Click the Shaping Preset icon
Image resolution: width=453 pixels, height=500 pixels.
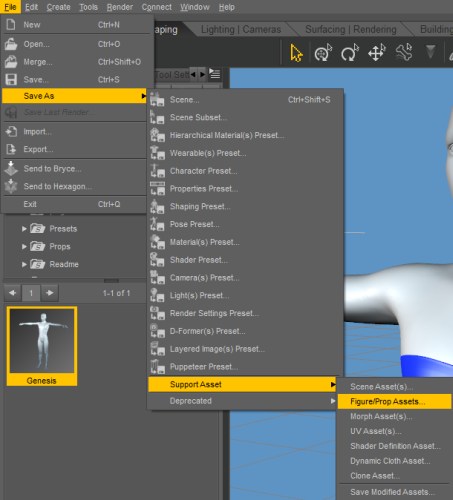157,206
